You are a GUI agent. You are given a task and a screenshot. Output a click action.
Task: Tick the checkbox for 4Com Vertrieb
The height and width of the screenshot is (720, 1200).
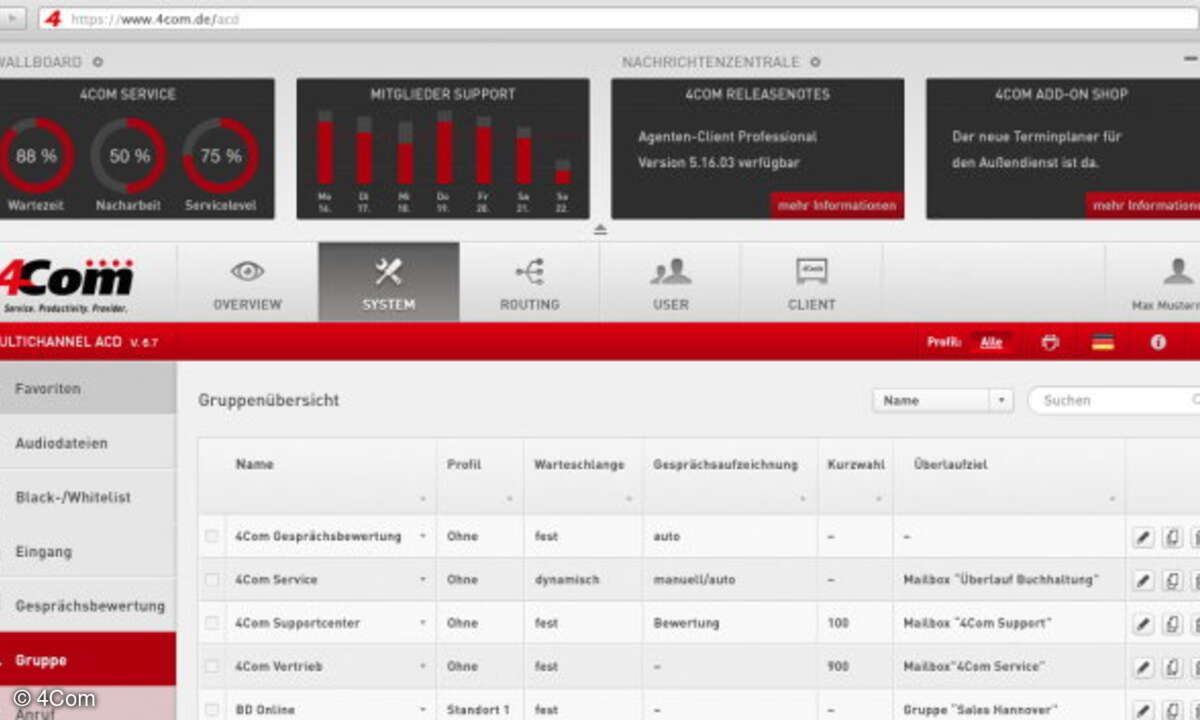pos(211,666)
